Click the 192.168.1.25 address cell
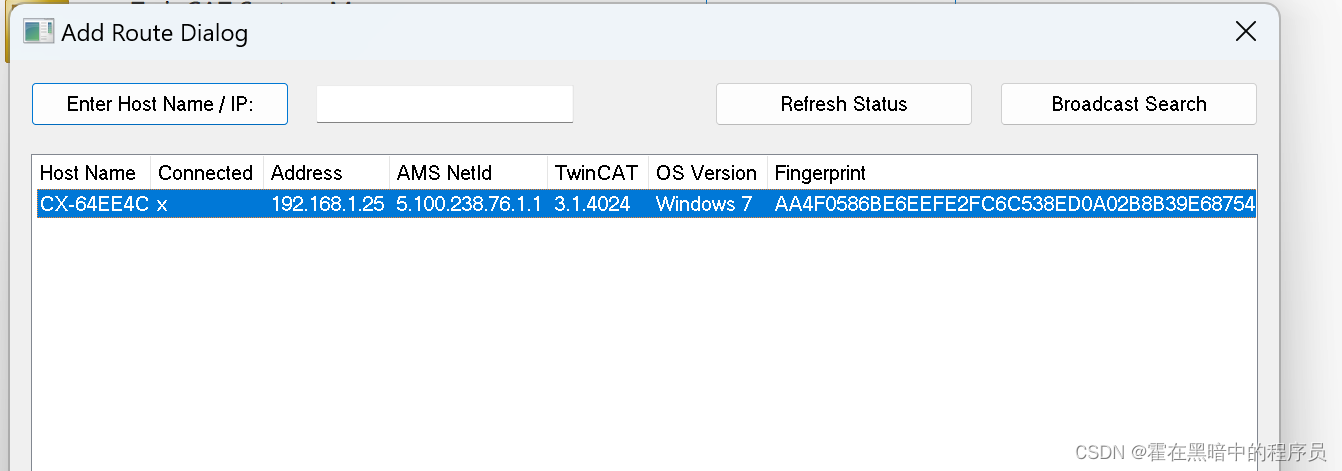Viewport: 1342px width, 471px height. [327, 204]
